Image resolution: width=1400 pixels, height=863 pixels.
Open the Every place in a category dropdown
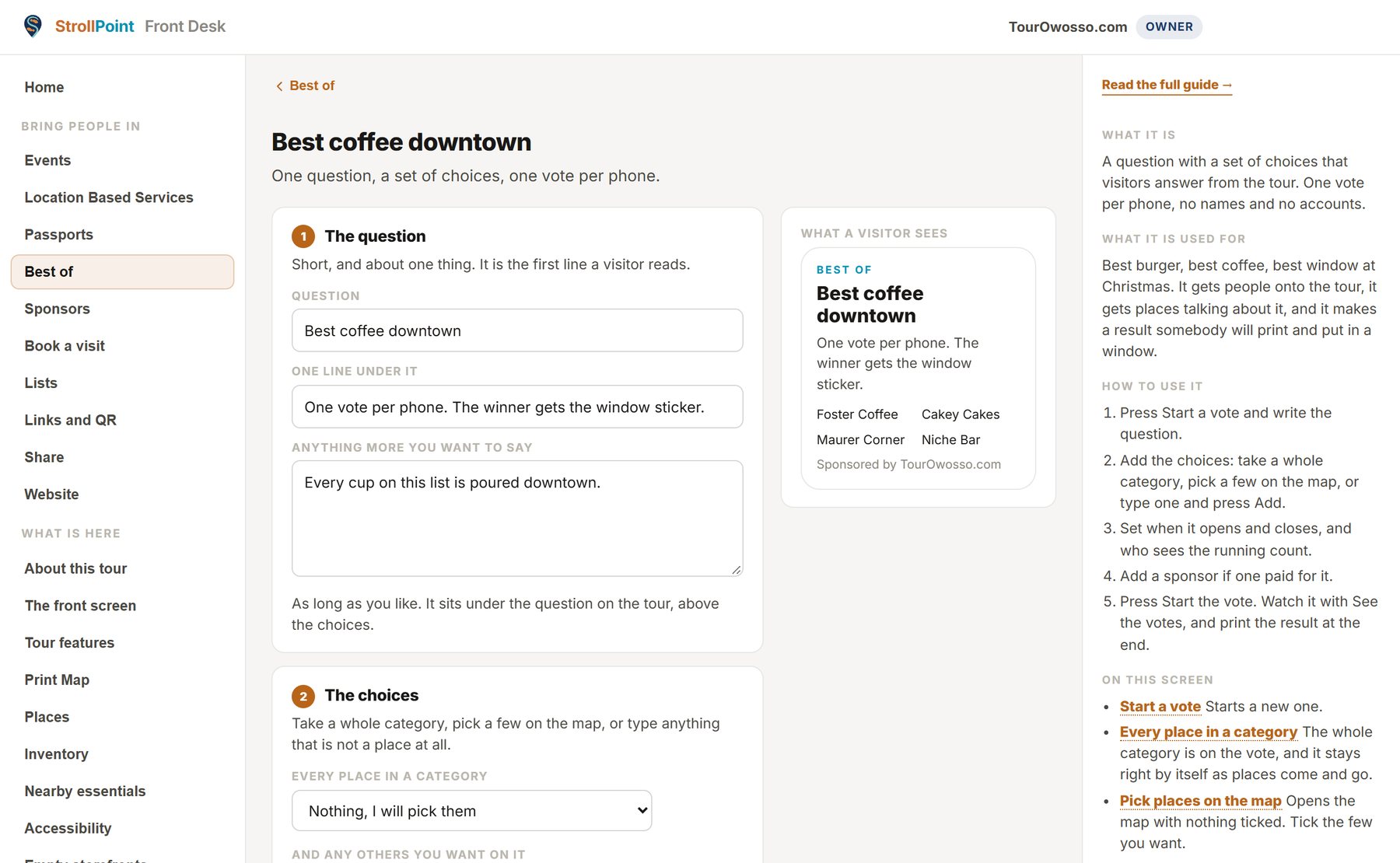pyautogui.click(x=471, y=811)
